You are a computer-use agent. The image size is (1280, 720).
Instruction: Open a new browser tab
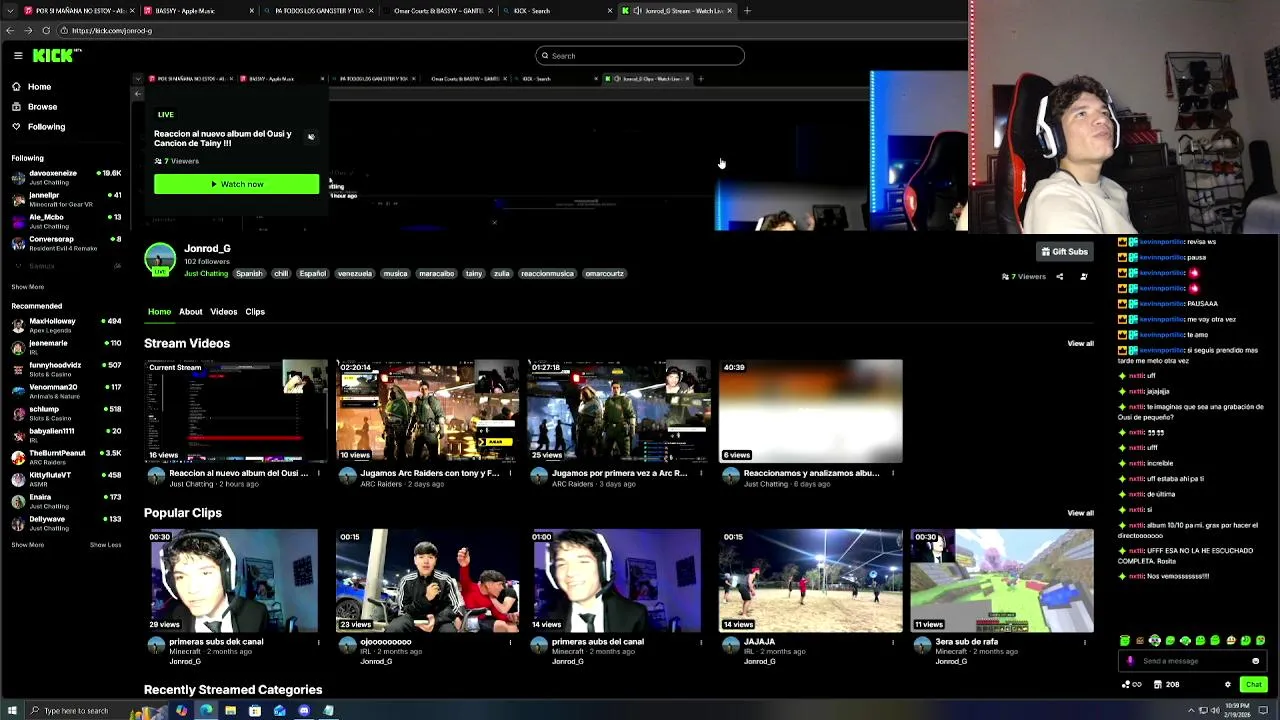(747, 11)
